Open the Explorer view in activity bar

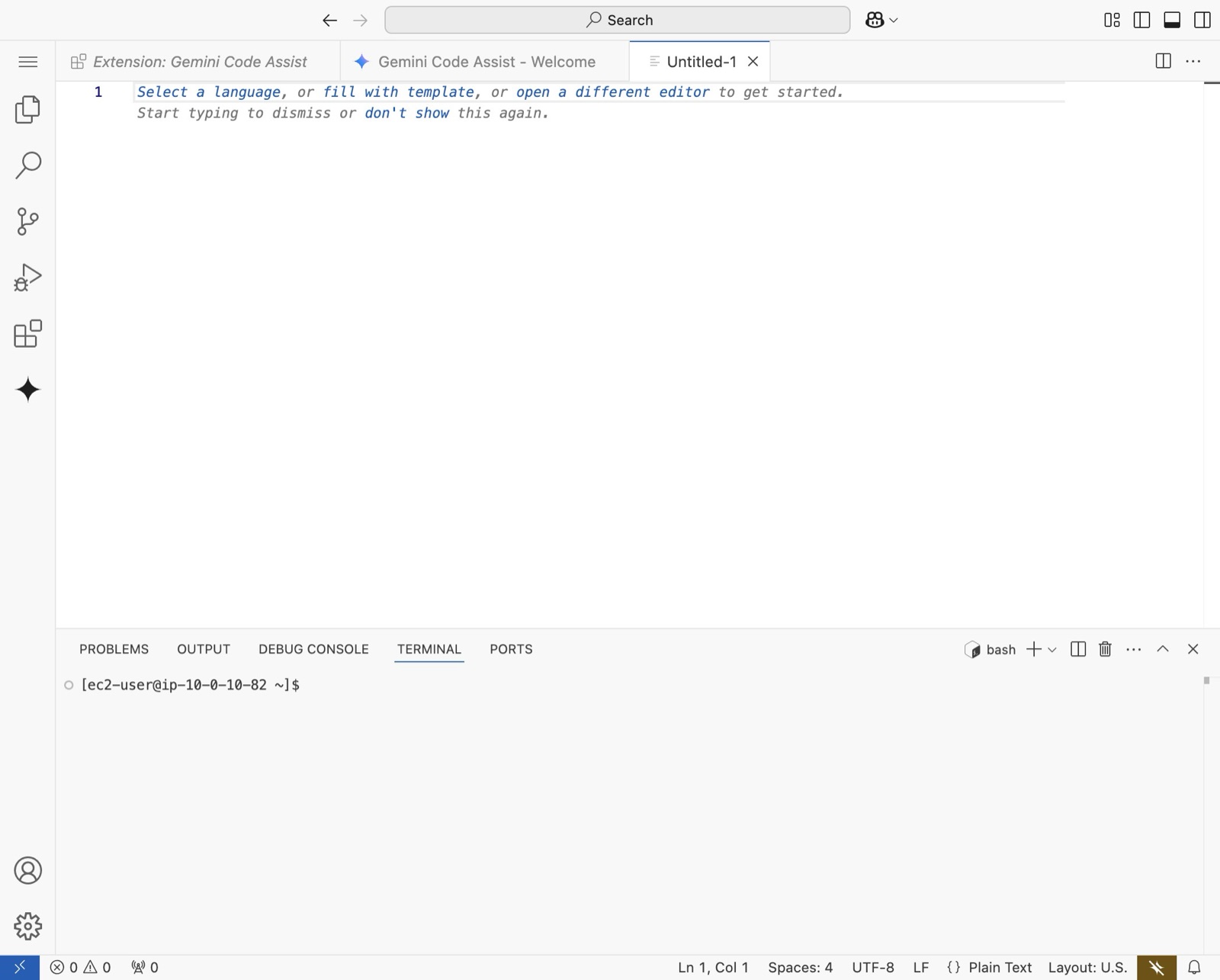(x=27, y=110)
